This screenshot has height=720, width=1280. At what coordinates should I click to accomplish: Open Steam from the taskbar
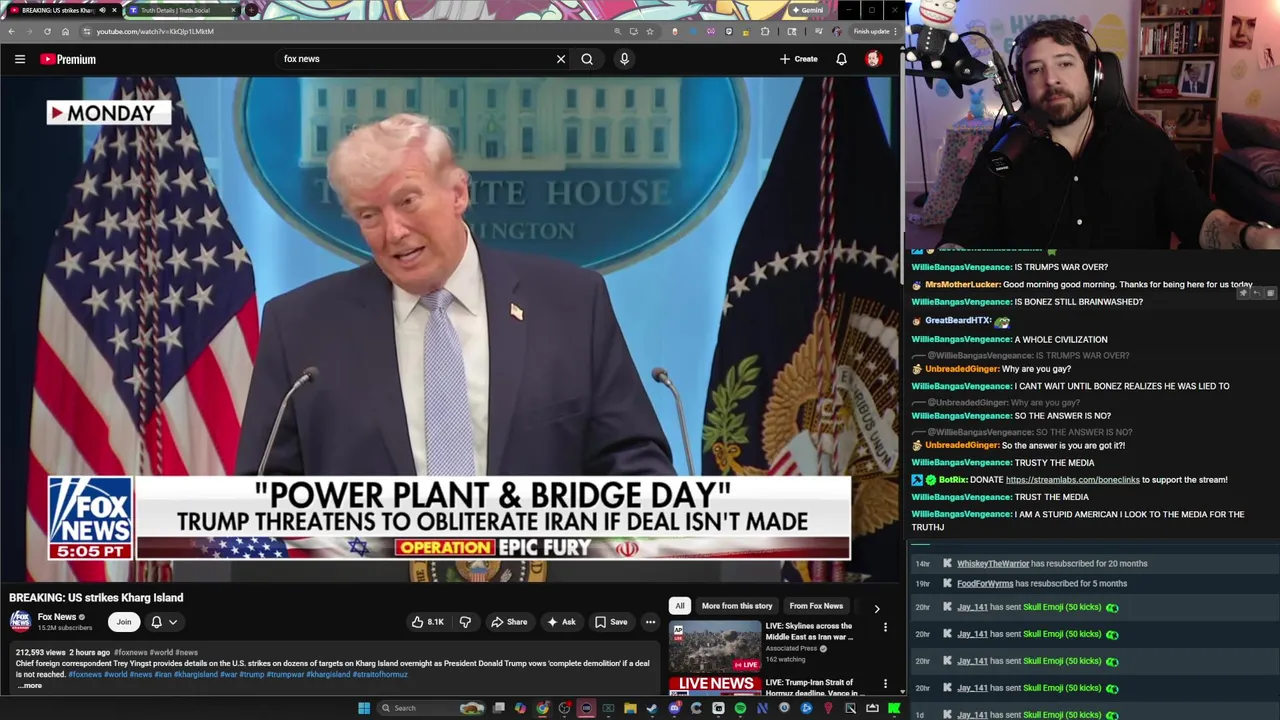[652, 708]
